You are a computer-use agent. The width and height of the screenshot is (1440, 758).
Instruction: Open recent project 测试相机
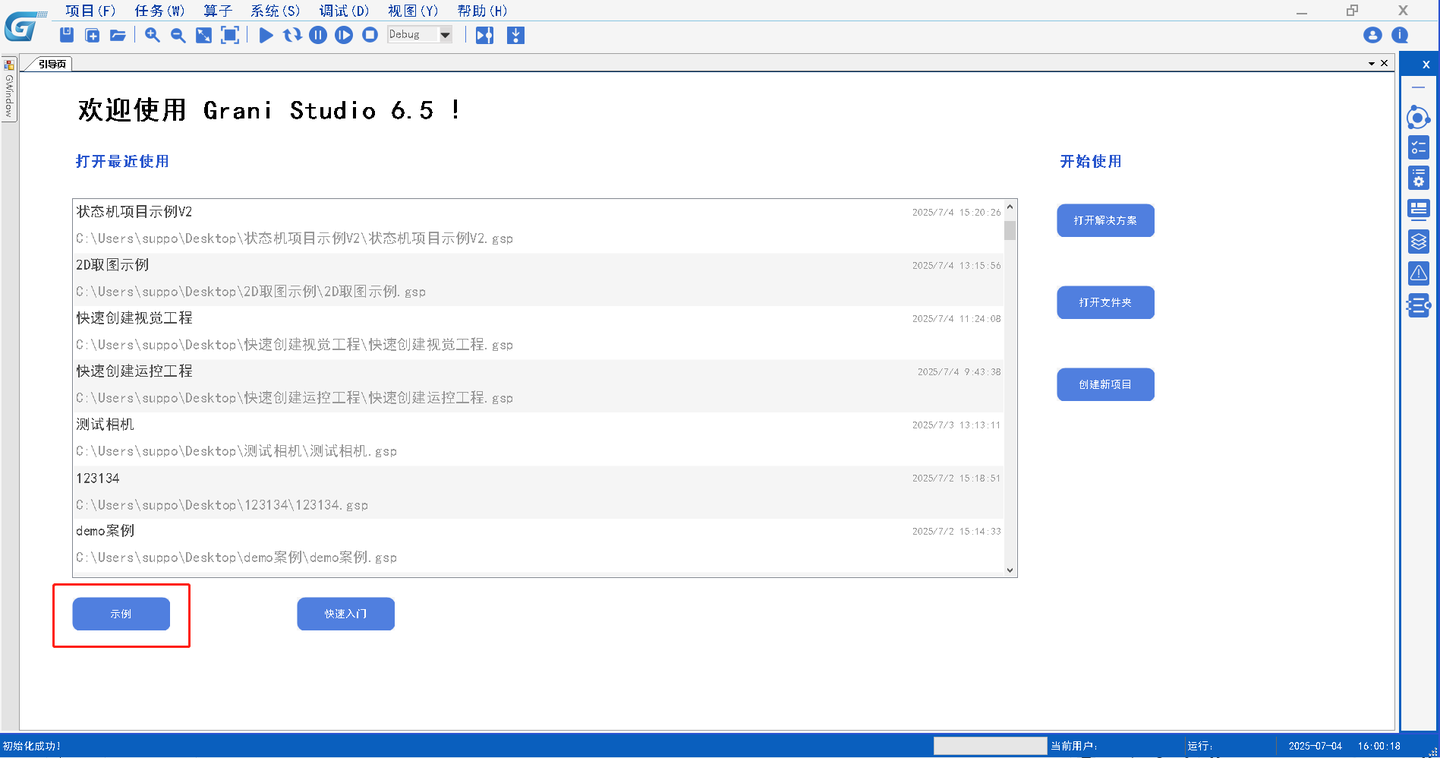(539, 438)
